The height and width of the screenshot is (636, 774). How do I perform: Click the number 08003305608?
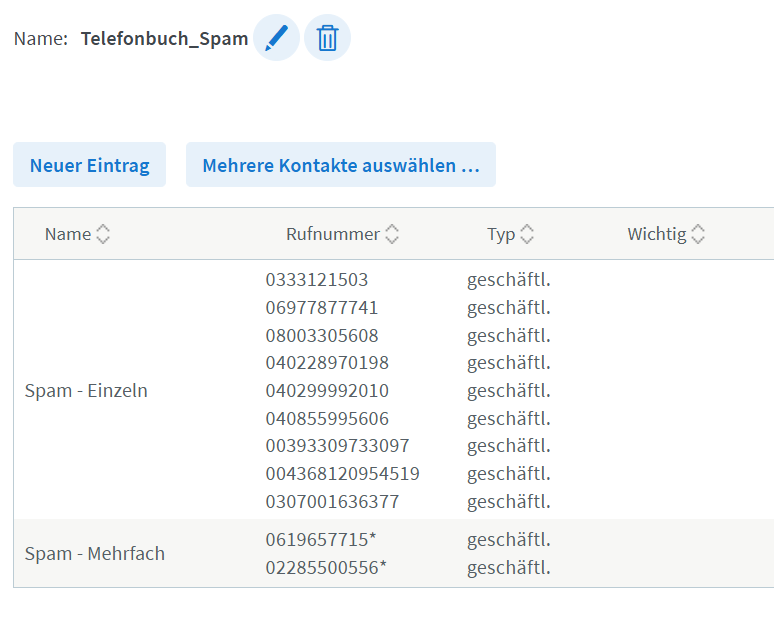click(x=321, y=335)
